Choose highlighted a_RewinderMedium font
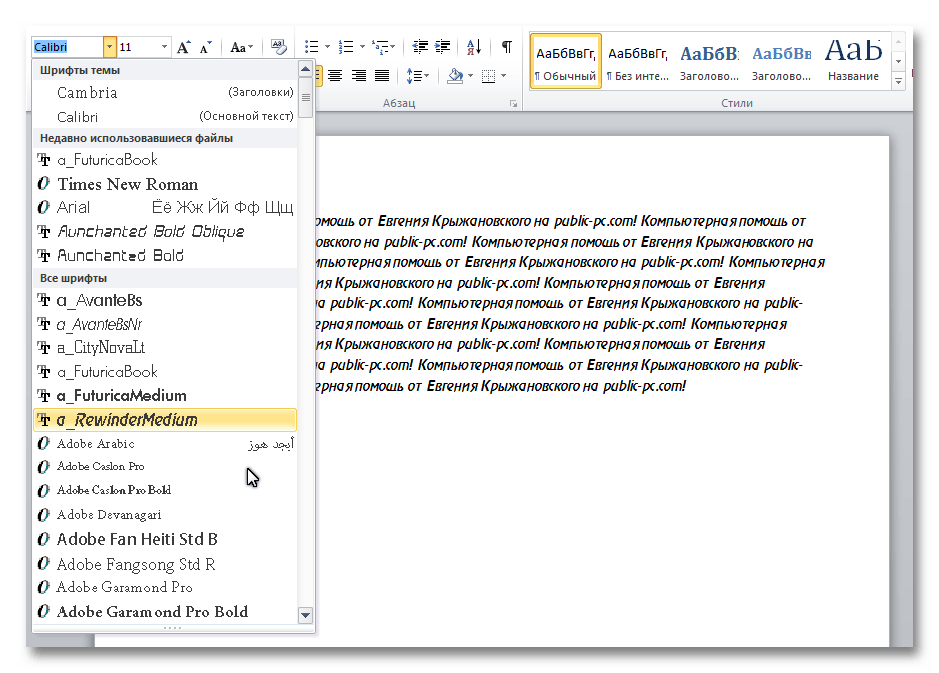This screenshot has width=939, height=673. coord(165,420)
